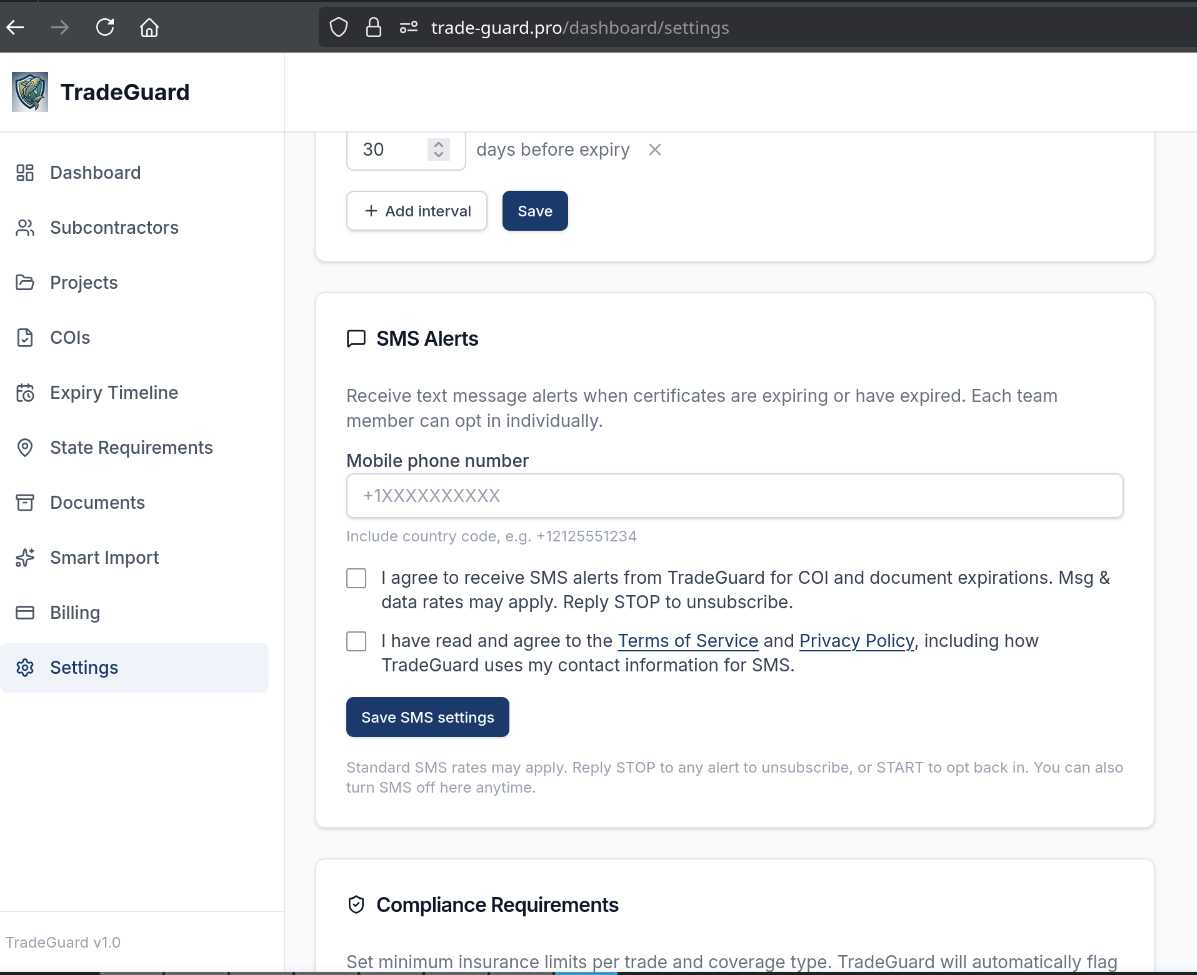Image resolution: width=1197 pixels, height=975 pixels.
Task: Open the shield tracking protection icon
Action: click(338, 27)
